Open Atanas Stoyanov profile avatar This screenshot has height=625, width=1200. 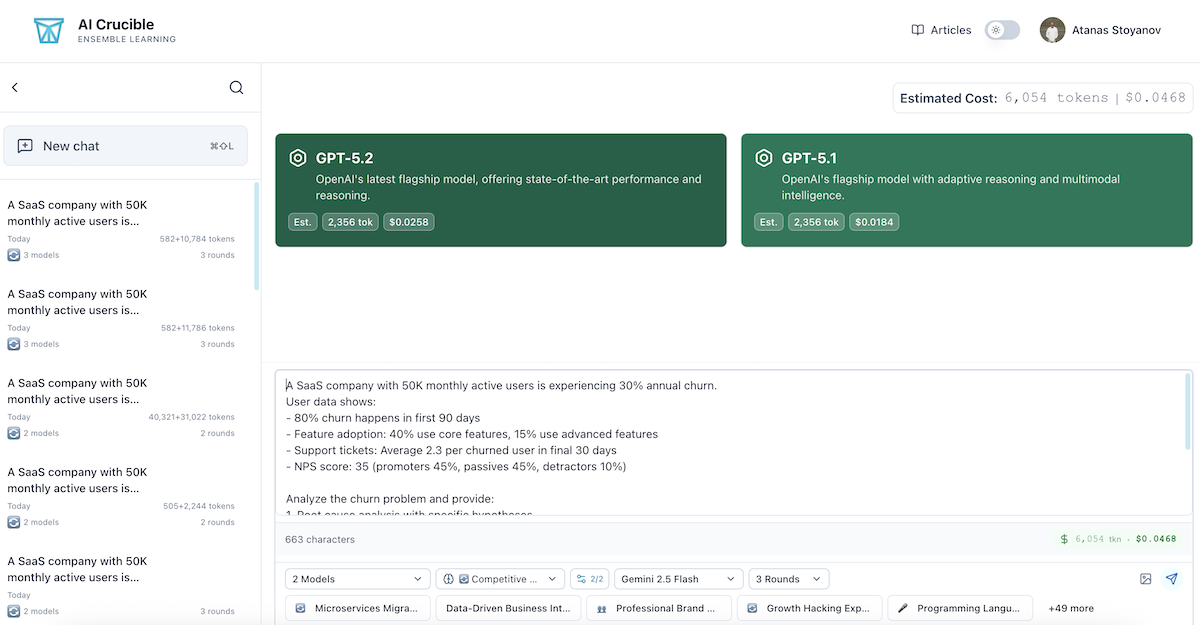pyautogui.click(x=1052, y=30)
